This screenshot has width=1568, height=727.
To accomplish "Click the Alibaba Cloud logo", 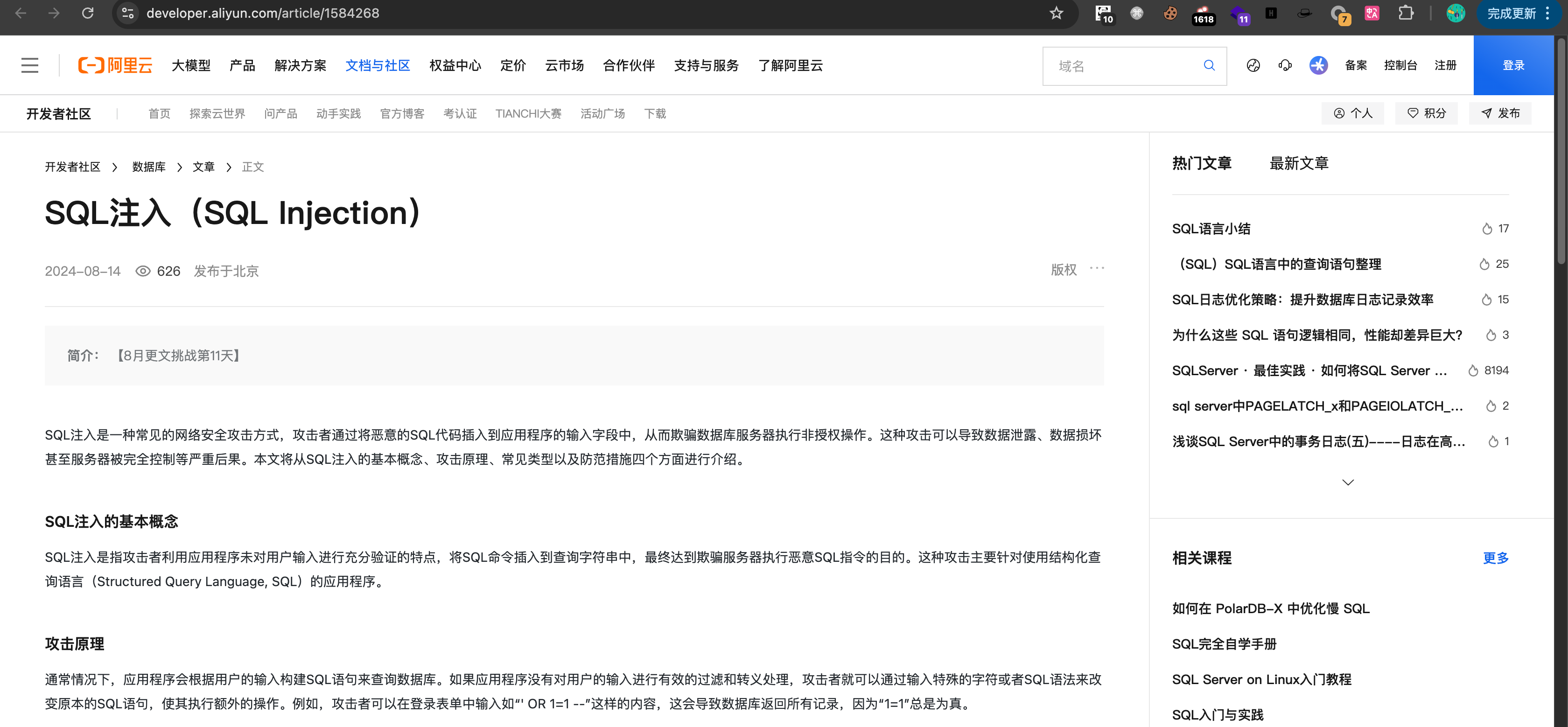I will tap(115, 65).
